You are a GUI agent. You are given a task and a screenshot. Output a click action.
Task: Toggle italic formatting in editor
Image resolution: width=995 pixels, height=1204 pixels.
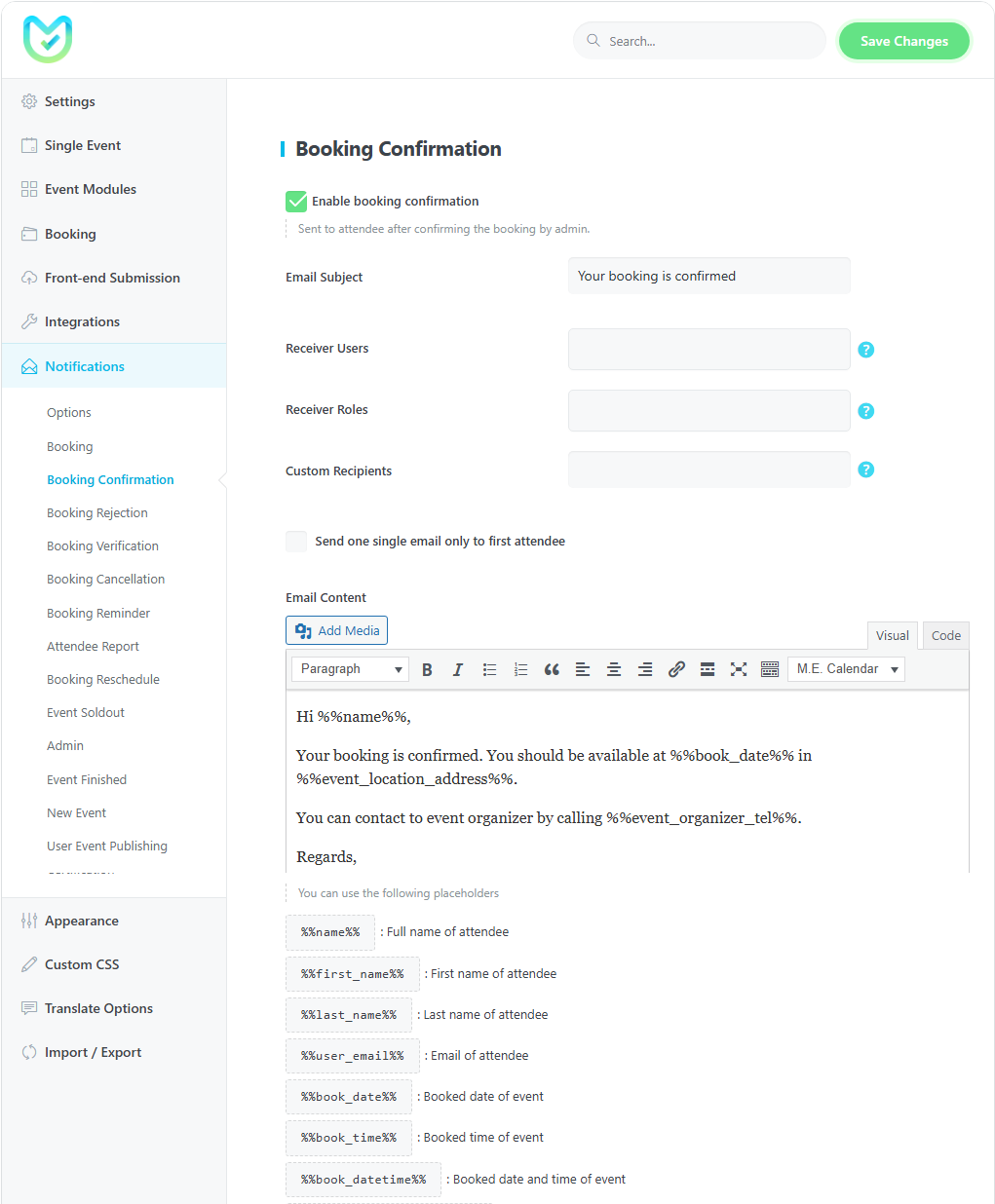click(458, 669)
